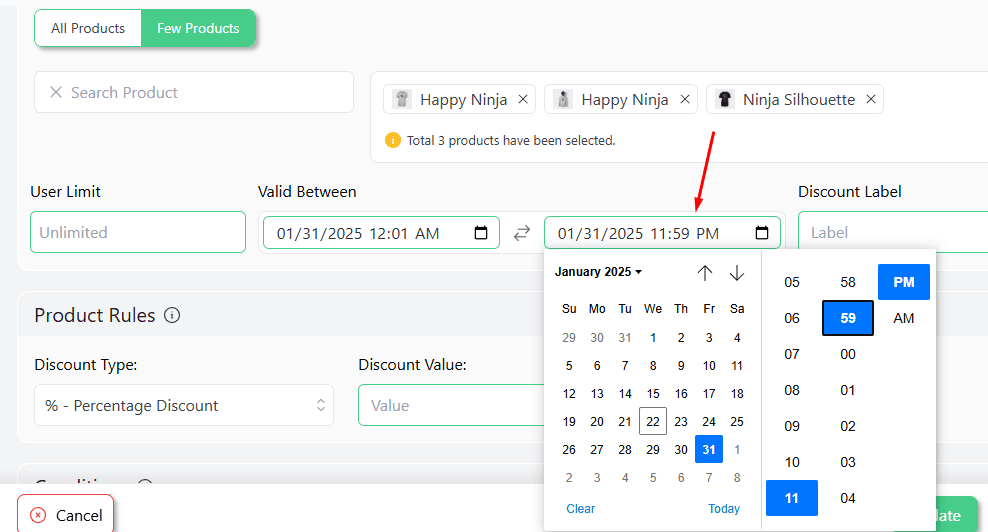This screenshot has width=988, height=532.
Task: Click the calendar icon in end date field
Action: tap(762, 233)
